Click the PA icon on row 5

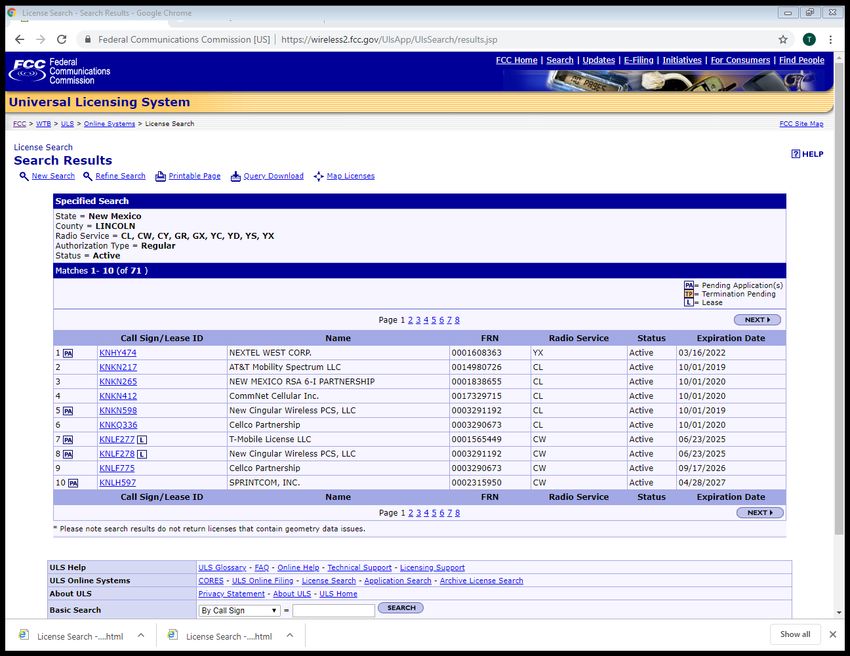(x=68, y=411)
